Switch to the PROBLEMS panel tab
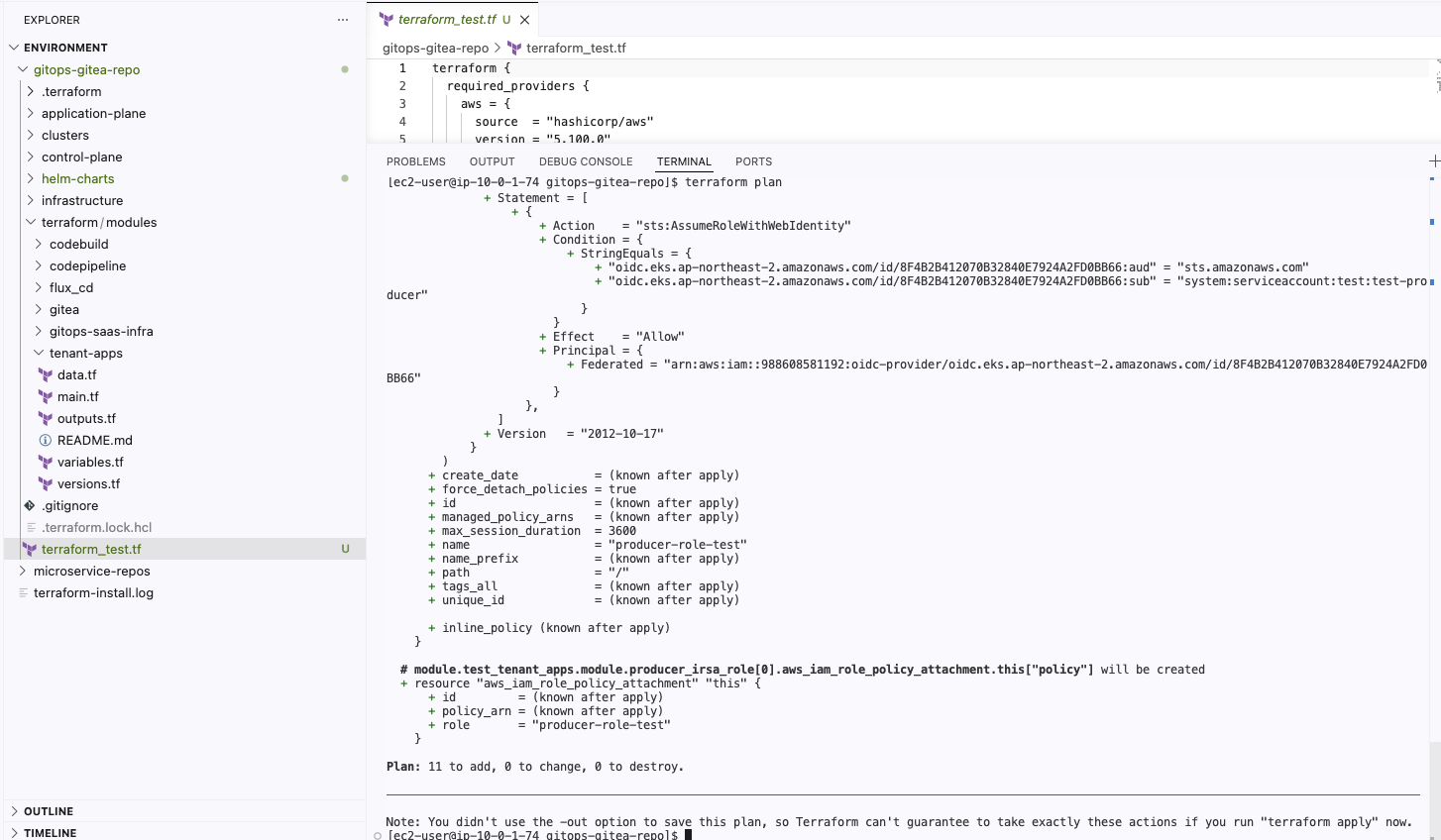 pos(415,161)
